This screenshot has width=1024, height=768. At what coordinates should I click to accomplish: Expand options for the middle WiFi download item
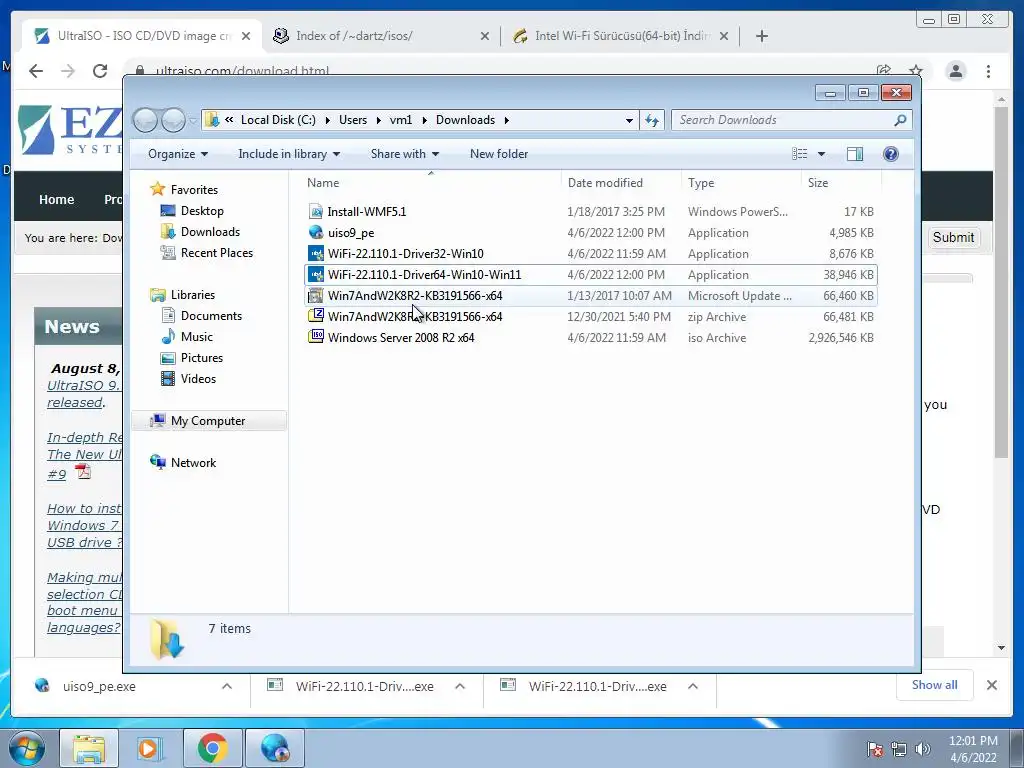click(x=460, y=686)
